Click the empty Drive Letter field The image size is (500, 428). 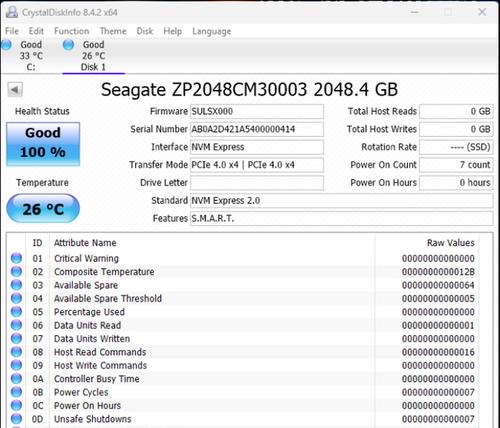[x=257, y=183]
